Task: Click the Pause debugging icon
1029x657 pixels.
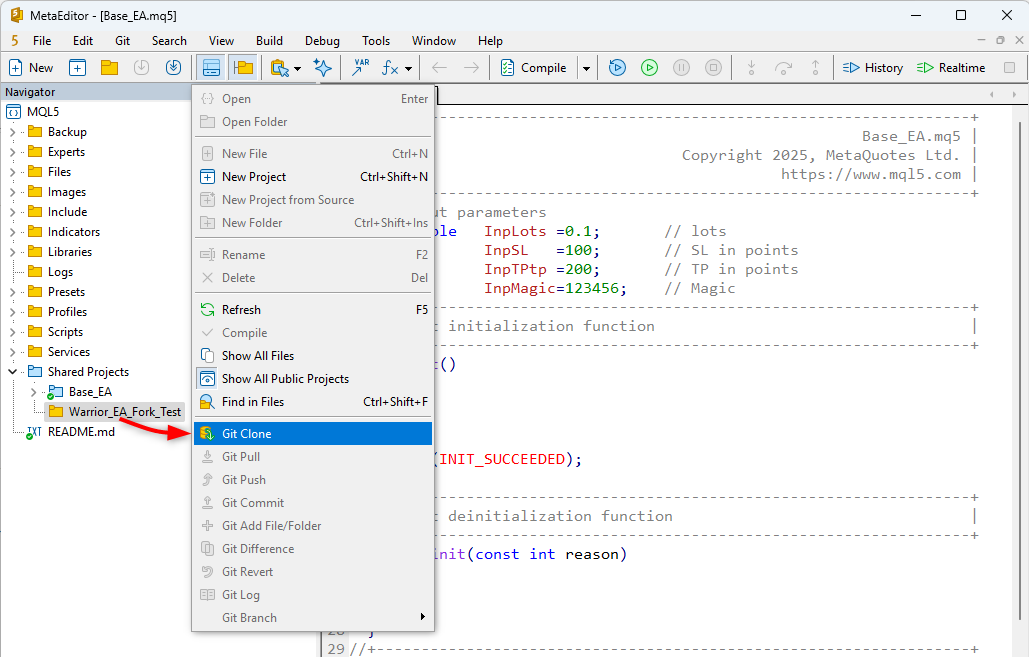Action: click(681, 68)
